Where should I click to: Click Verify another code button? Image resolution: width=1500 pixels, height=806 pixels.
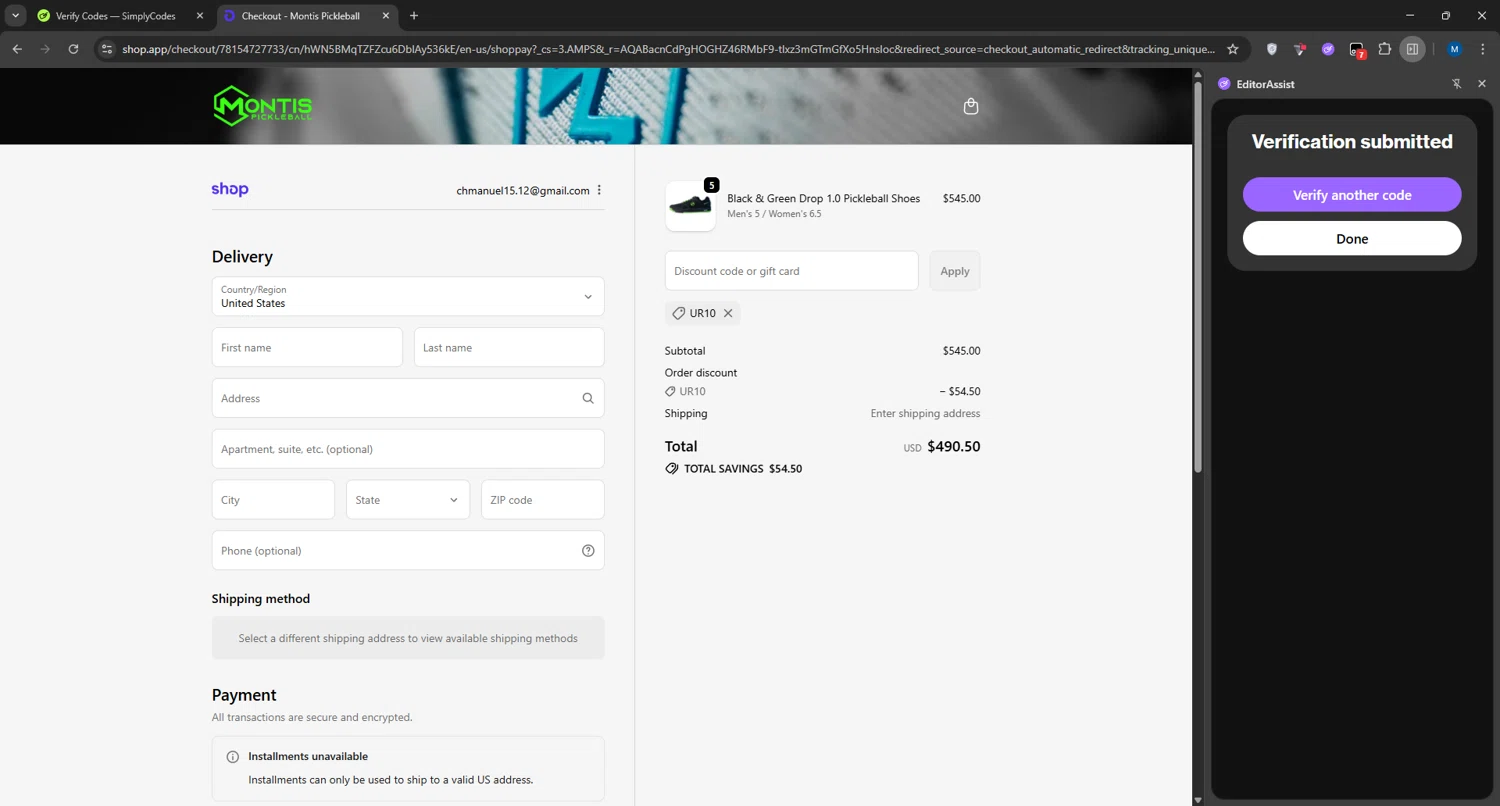click(1352, 195)
